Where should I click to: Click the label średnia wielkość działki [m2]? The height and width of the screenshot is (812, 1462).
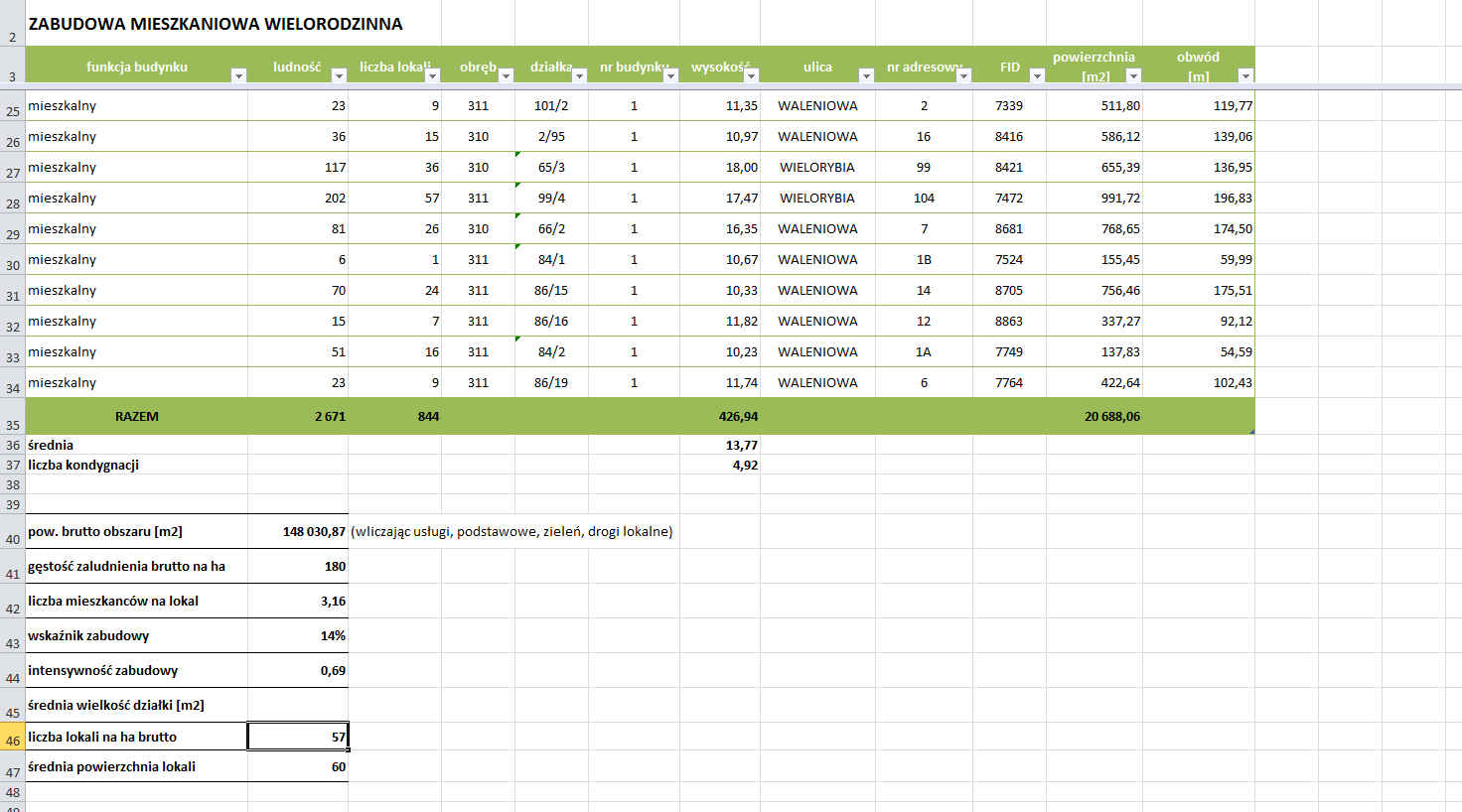tap(116, 706)
